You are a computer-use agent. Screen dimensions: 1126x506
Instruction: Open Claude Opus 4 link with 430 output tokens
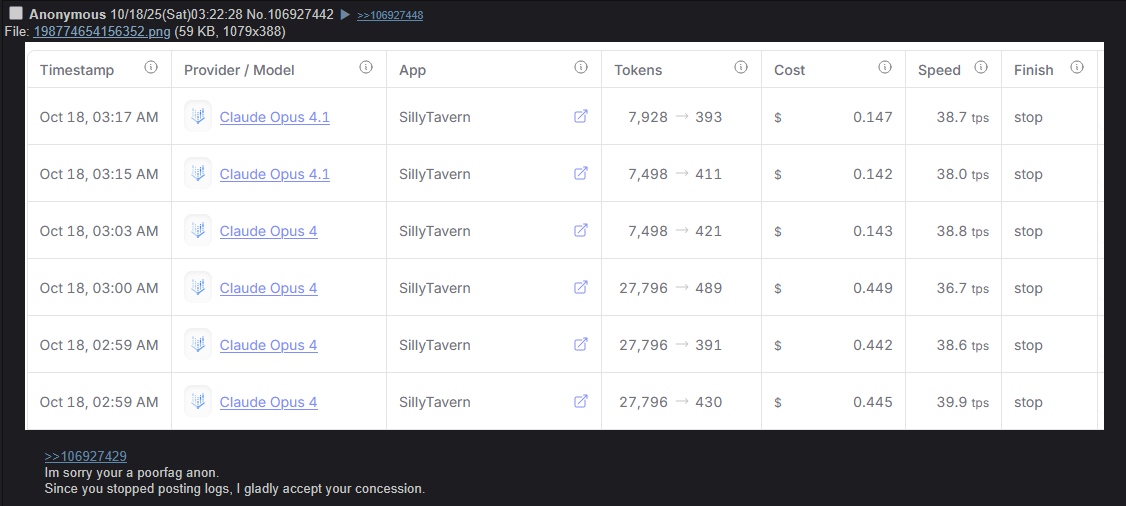click(x=269, y=402)
